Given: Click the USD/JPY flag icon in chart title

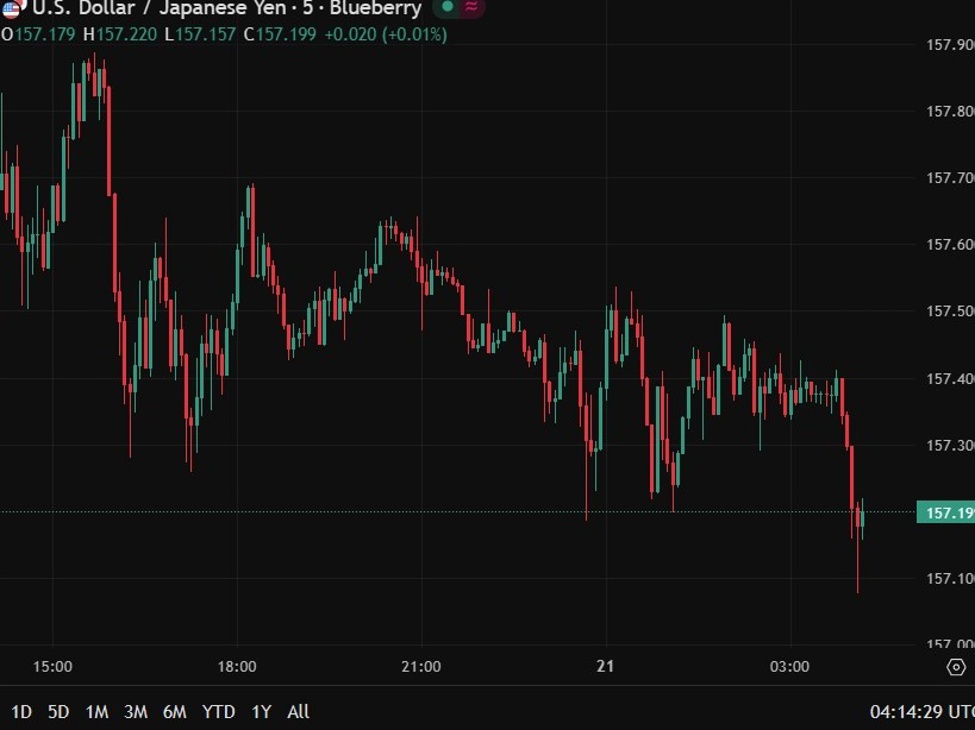Looking at the screenshot, I should (x=14, y=10).
